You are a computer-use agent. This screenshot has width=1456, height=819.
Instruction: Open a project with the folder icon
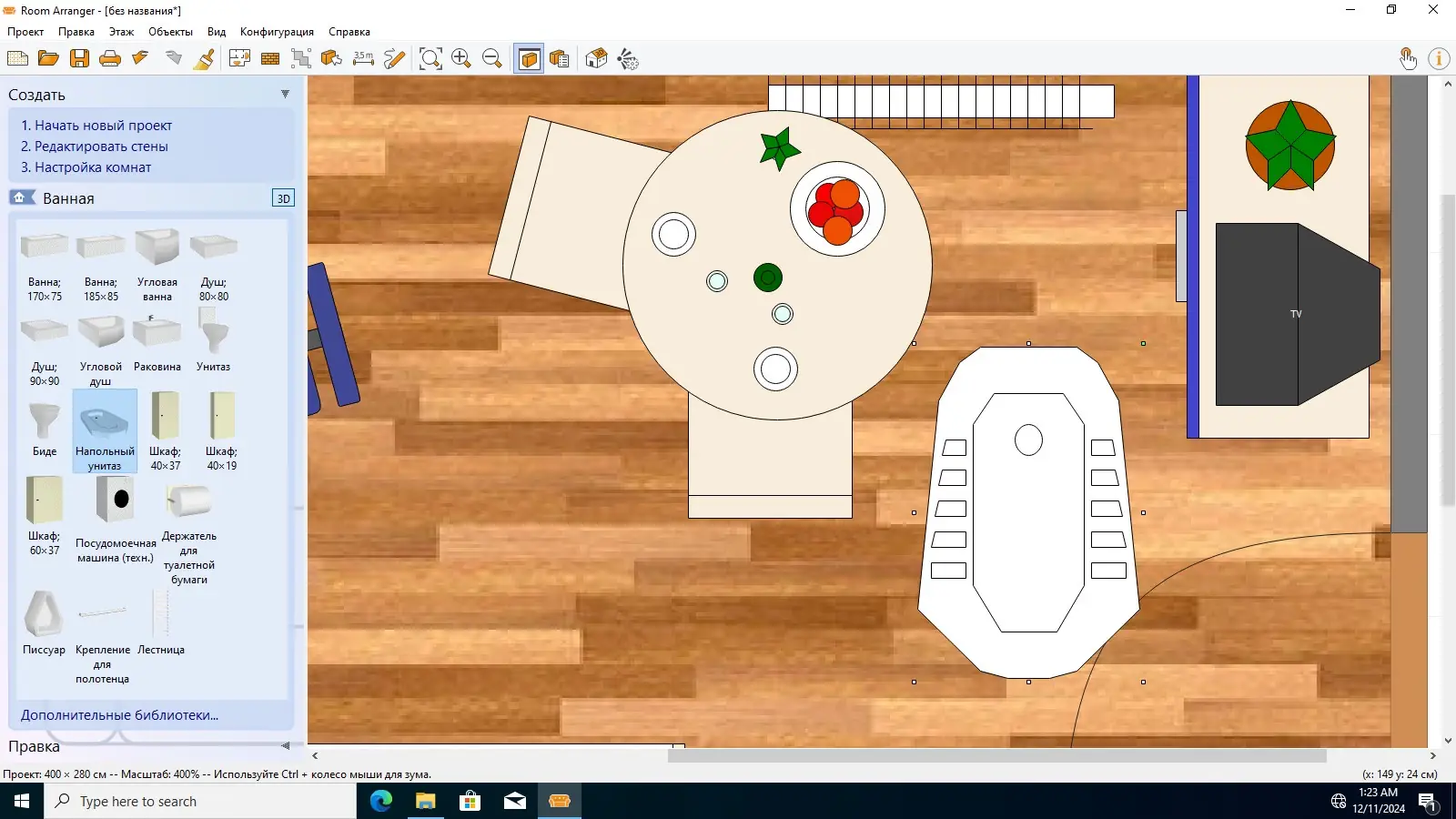click(48, 59)
